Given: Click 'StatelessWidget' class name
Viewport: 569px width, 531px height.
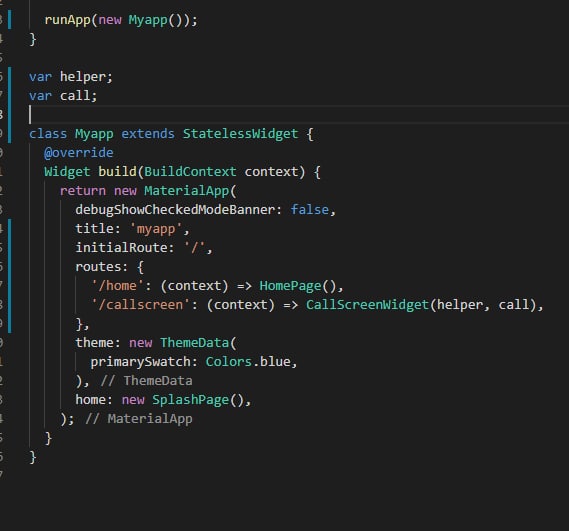Looking at the screenshot, I should click(x=240, y=134).
